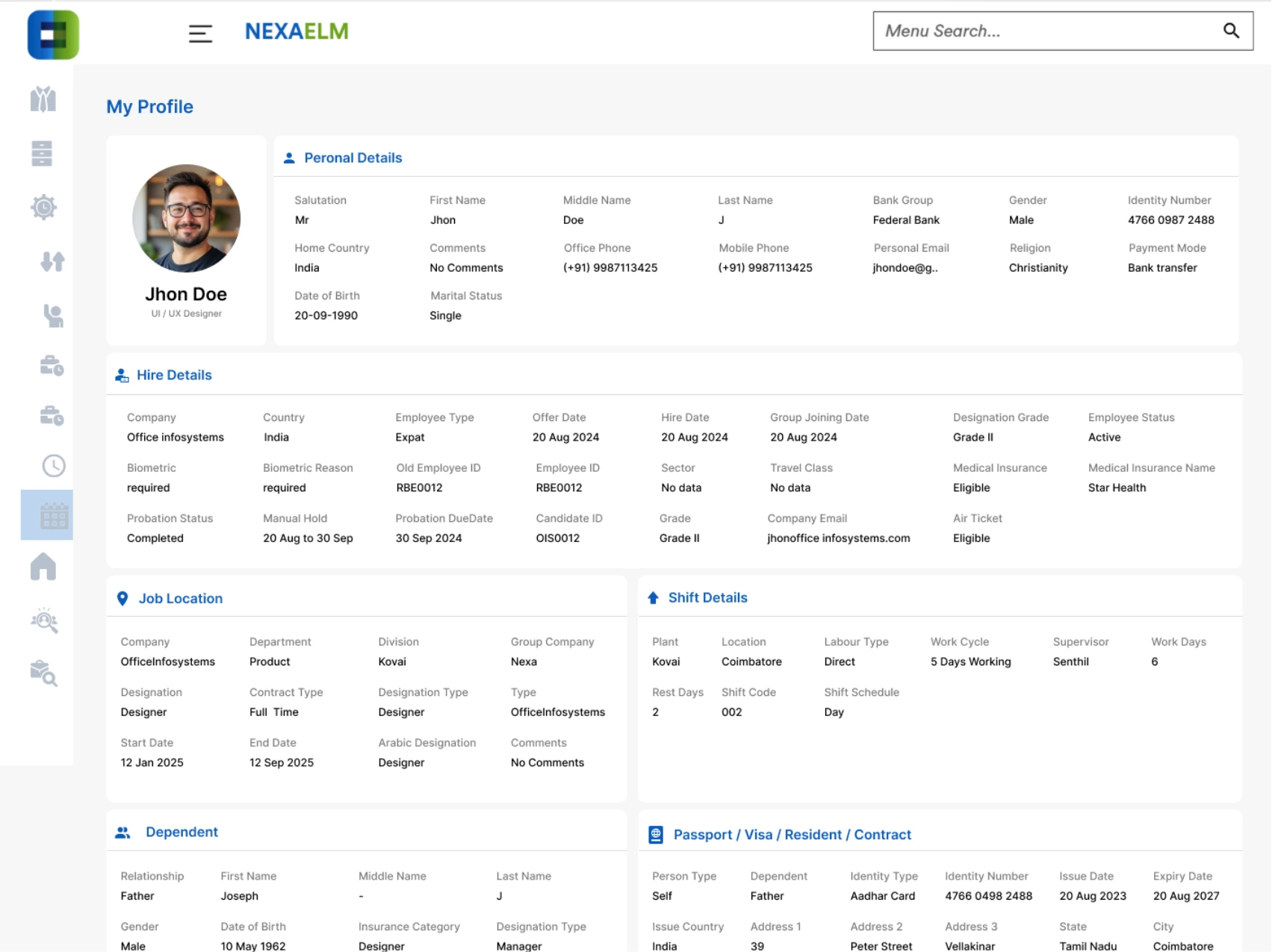This screenshot has width=1272, height=952.
Task: Open the filing cabinet sidebar icon
Action: 42,153
